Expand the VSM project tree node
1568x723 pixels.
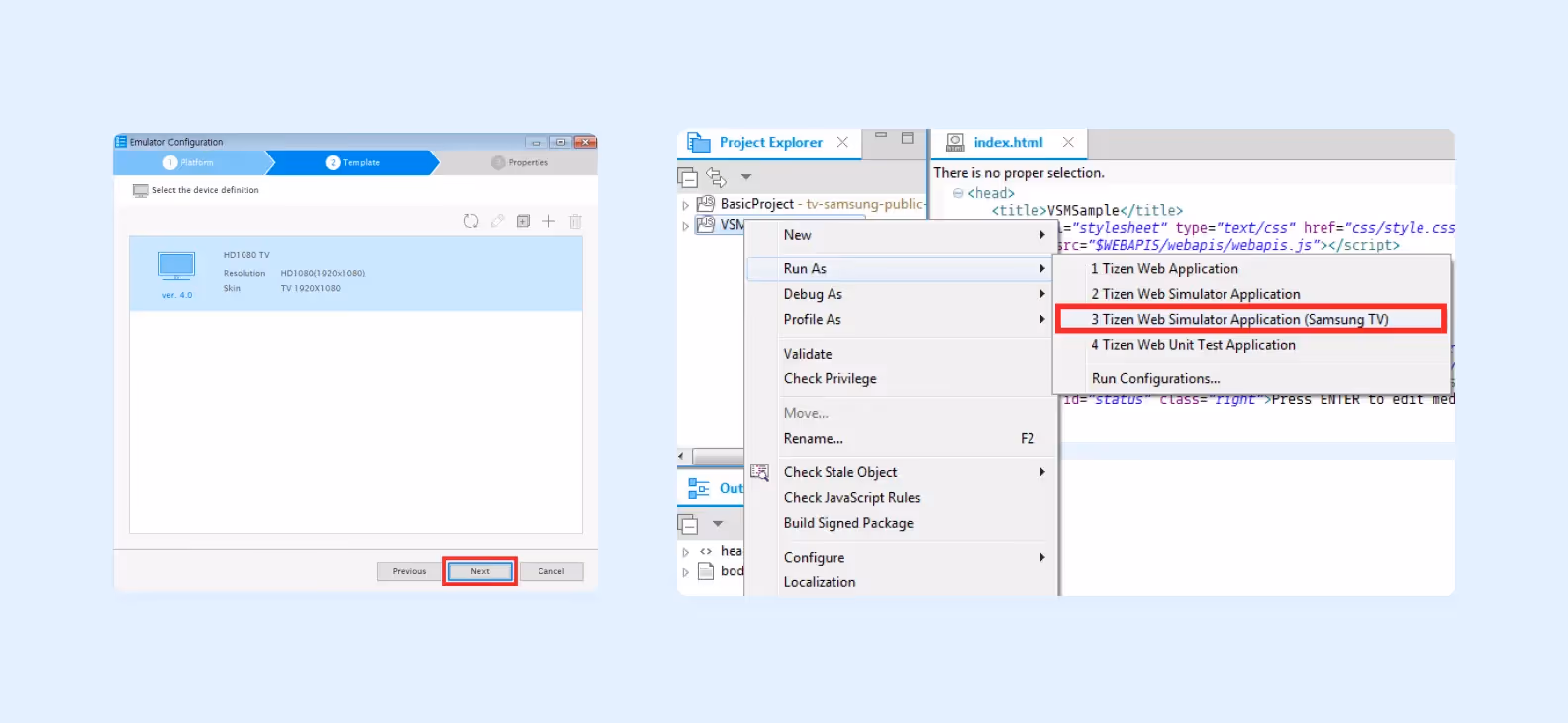tap(685, 226)
